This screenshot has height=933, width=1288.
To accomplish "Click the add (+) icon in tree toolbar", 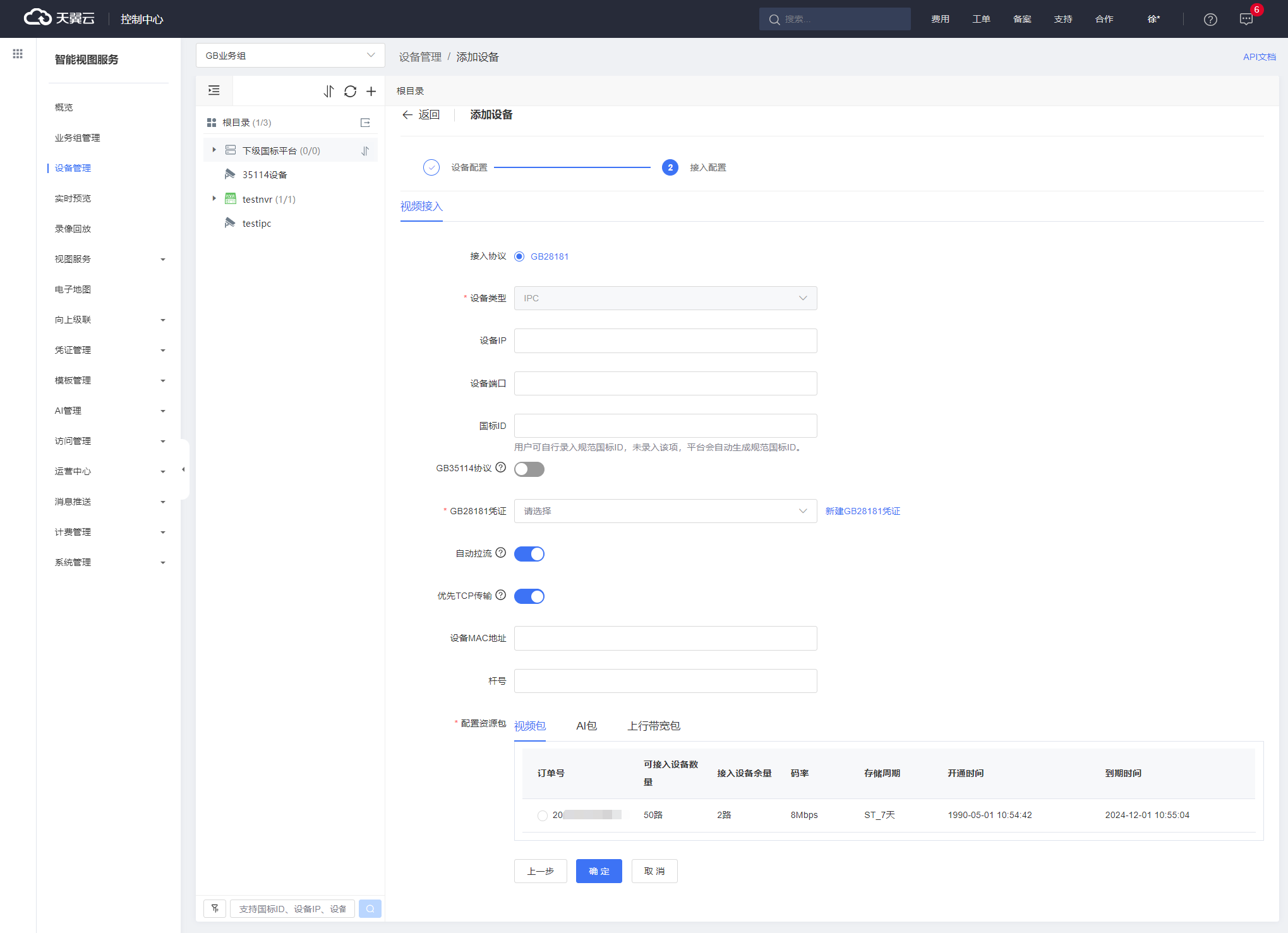I will [x=371, y=92].
